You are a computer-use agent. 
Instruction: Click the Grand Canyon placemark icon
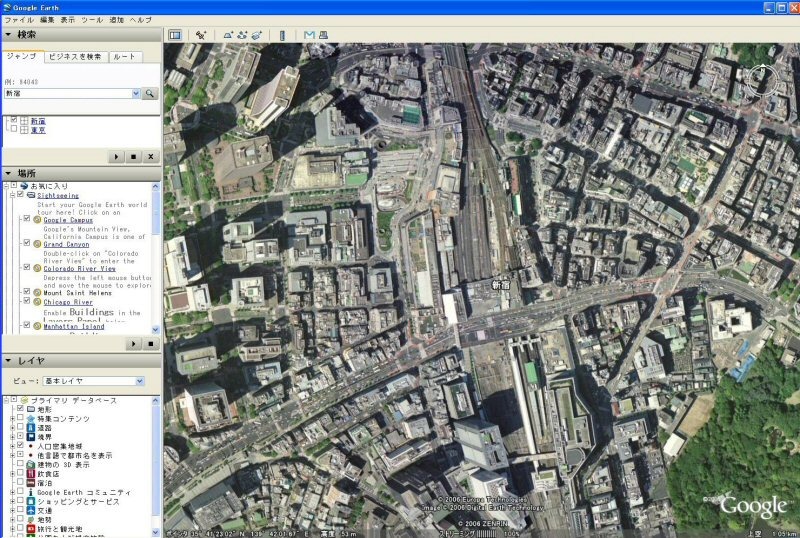pyautogui.click(x=37, y=244)
